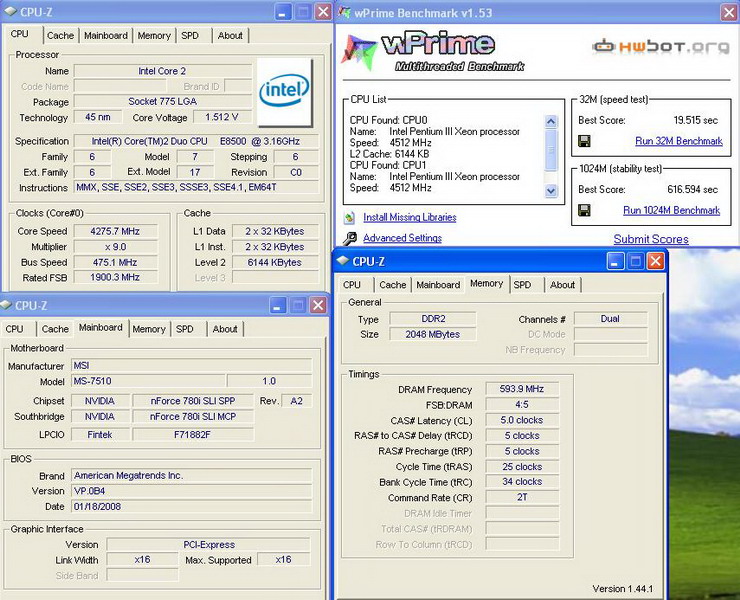Click the Multiplier x 9.0 field
740x600 pixels.
(x=115, y=247)
